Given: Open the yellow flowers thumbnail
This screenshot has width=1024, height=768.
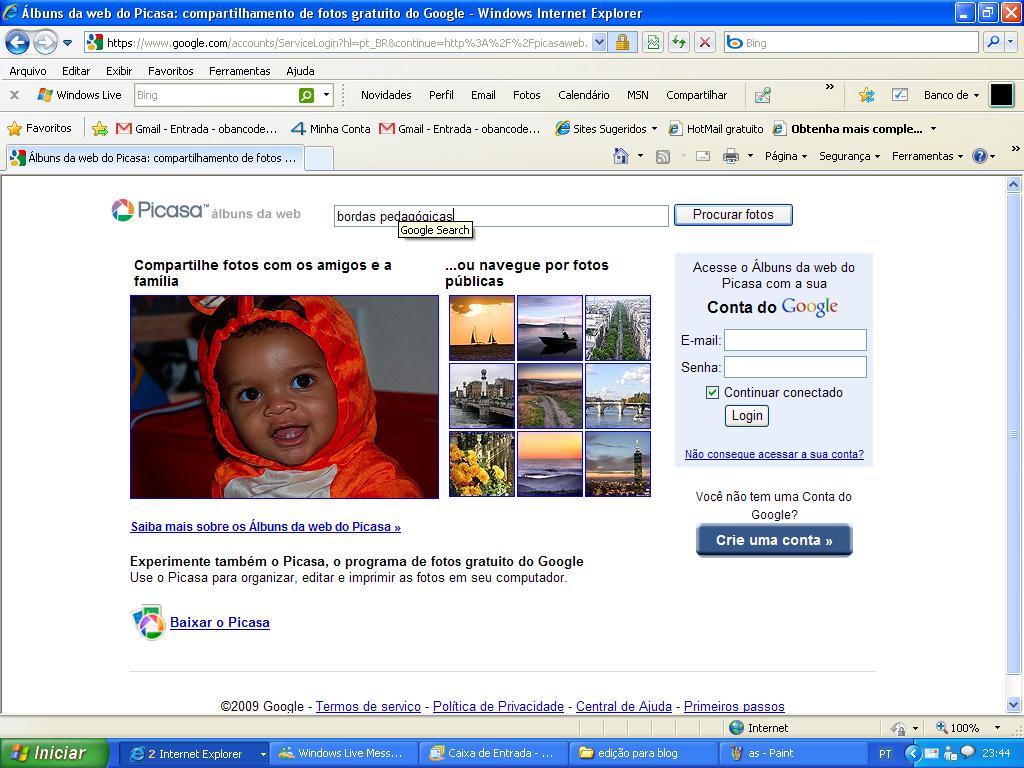Looking at the screenshot, I should pos(482,464).
